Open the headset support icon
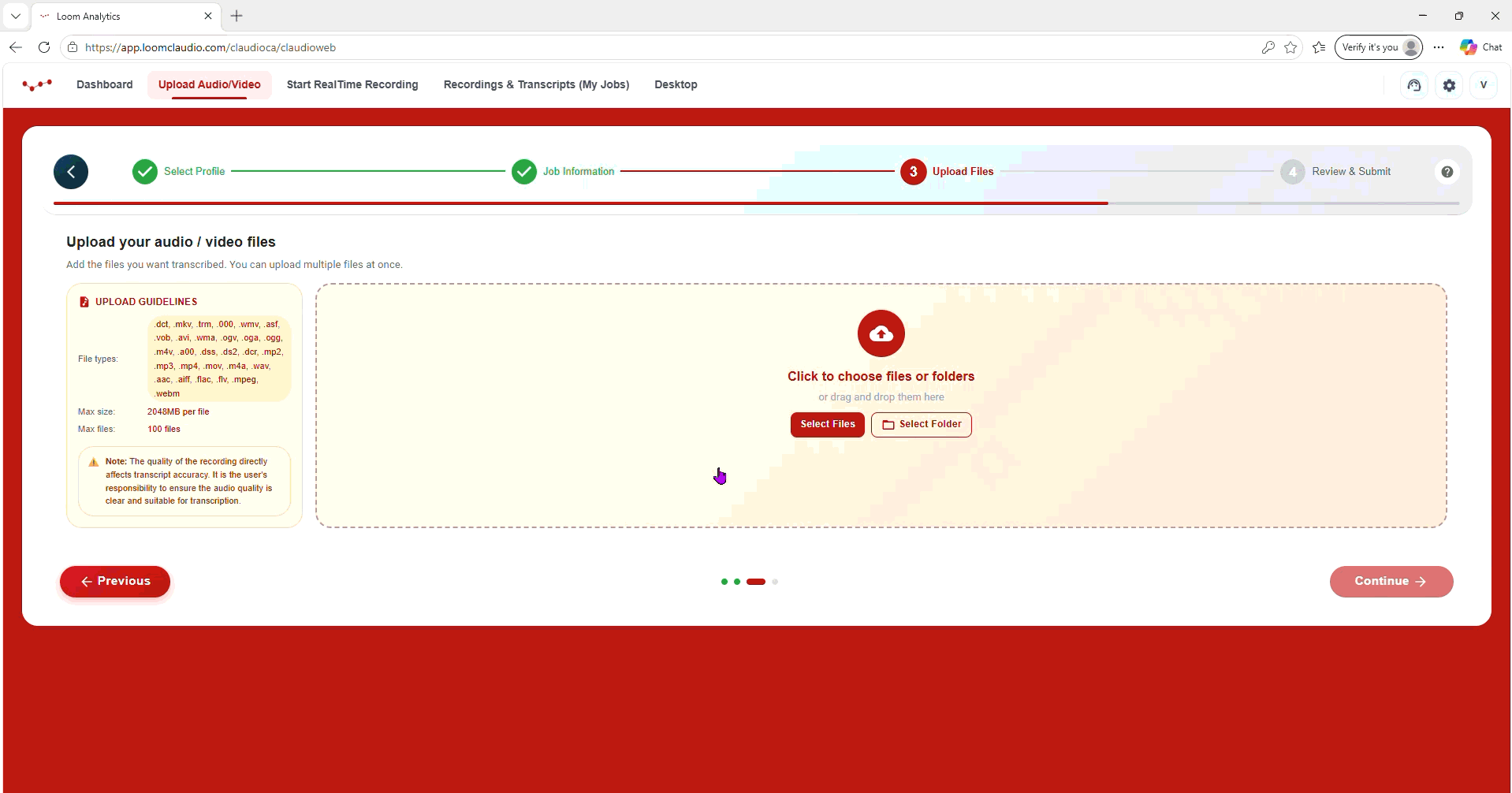Screen dimensions: 1512x793 (x=1414, y=85)
